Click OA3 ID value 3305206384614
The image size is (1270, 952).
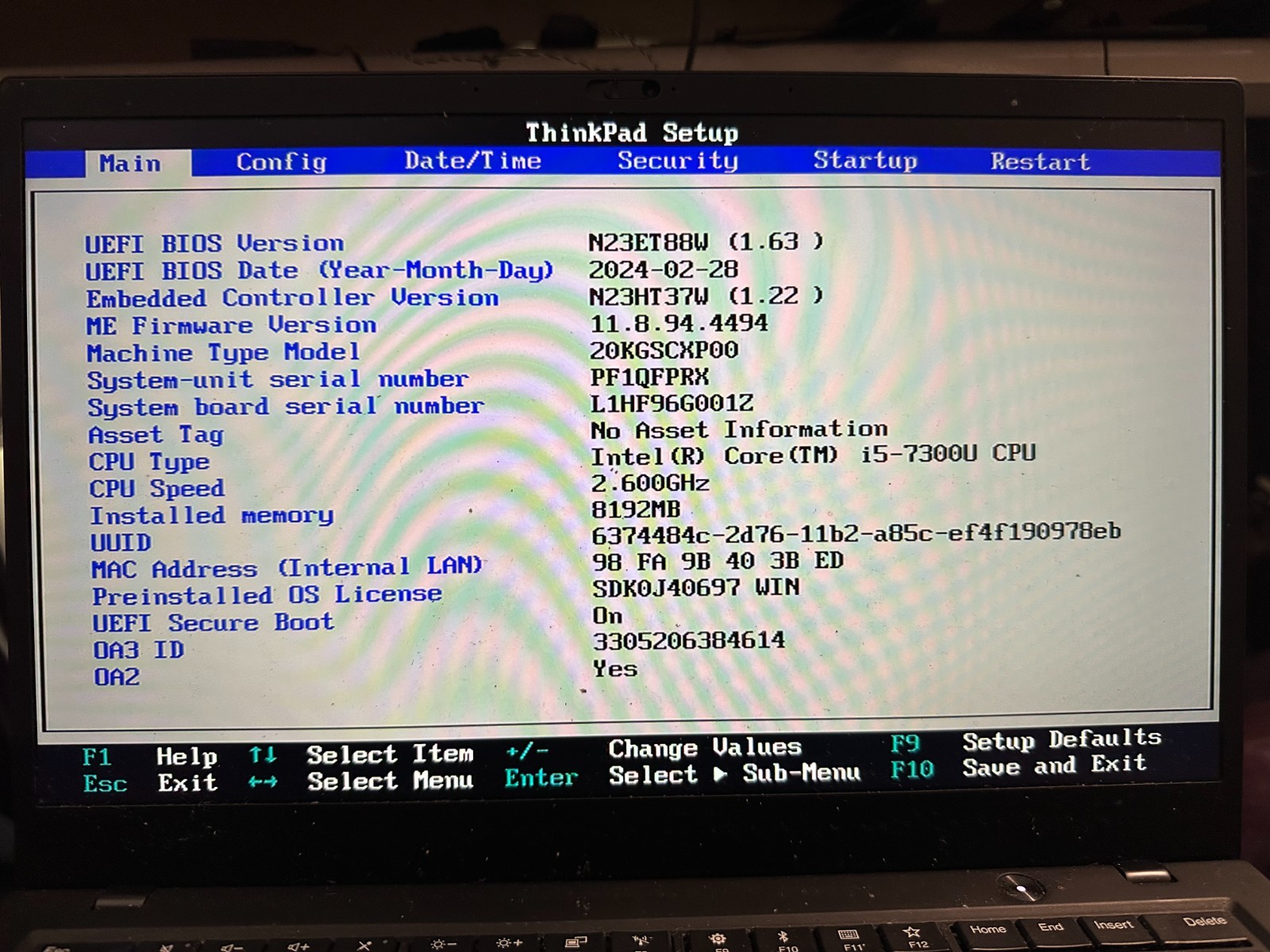click(x=689, y=640)
